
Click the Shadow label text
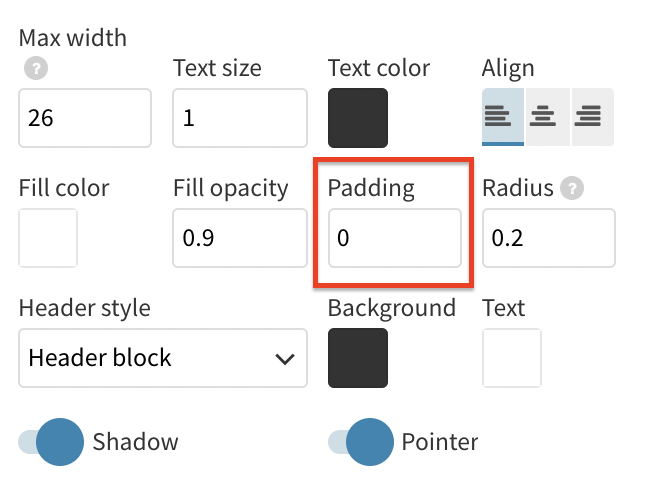click(x=136, y=442)
